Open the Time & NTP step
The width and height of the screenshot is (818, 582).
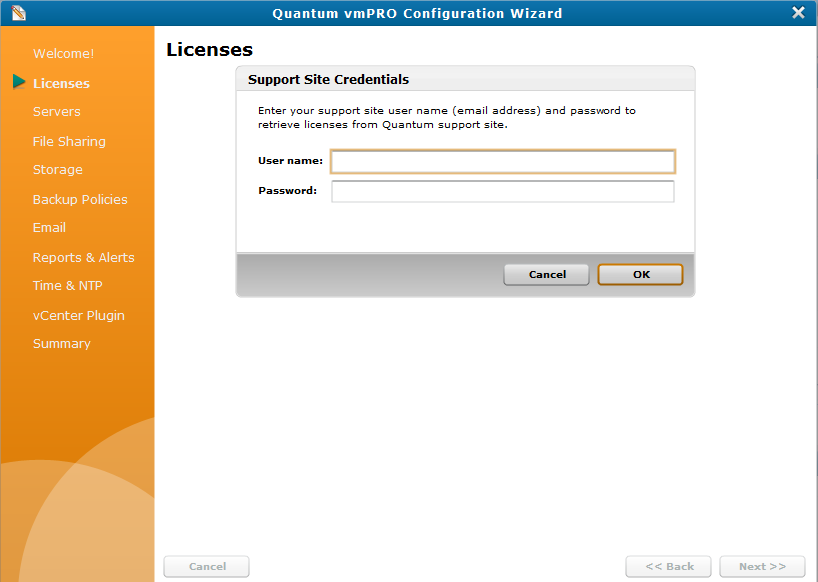click(66, 286)
